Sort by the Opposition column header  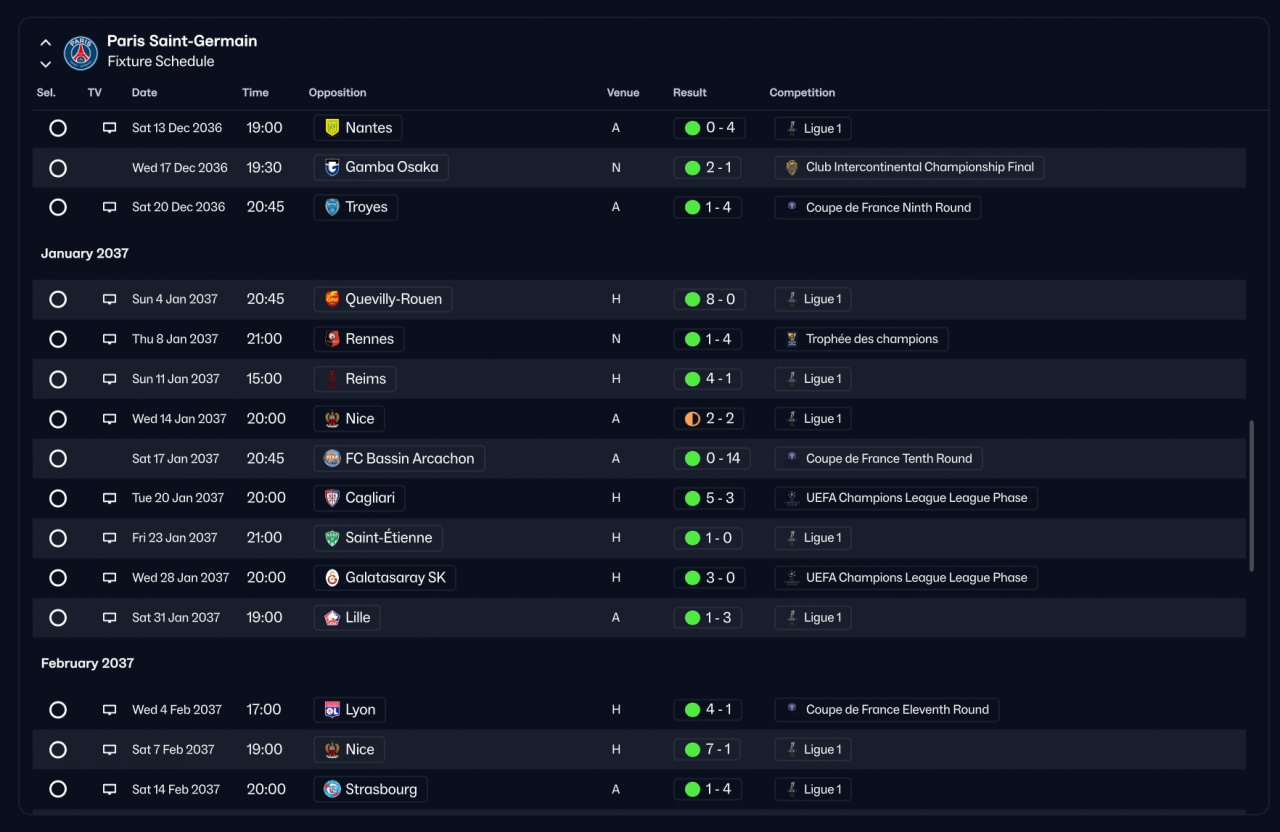337,92
